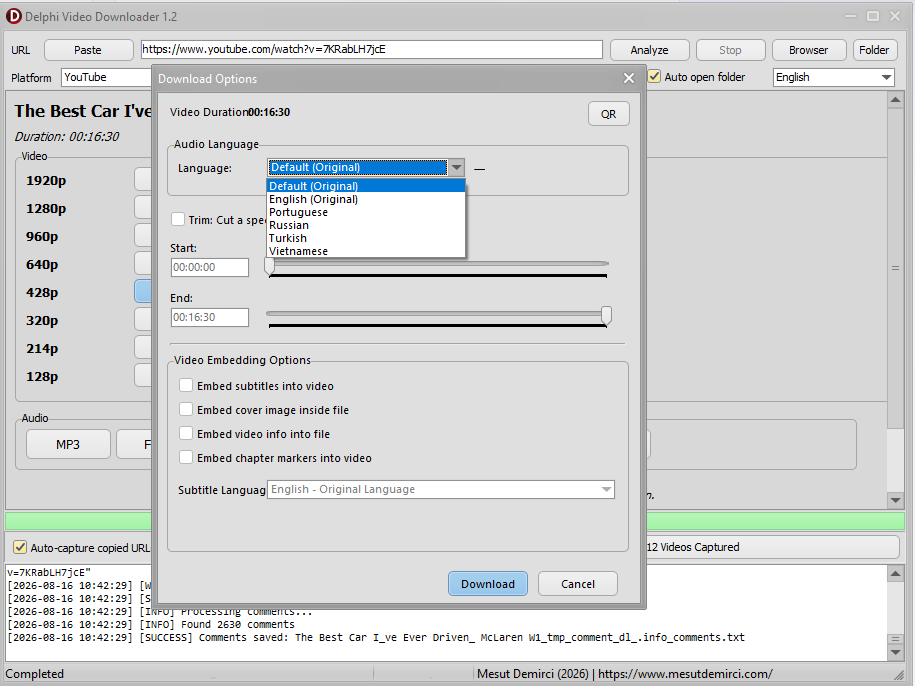This screenshot has width=915, height=686.
Task: Click the 128p resolution label
Action: (x=42, y=377)
